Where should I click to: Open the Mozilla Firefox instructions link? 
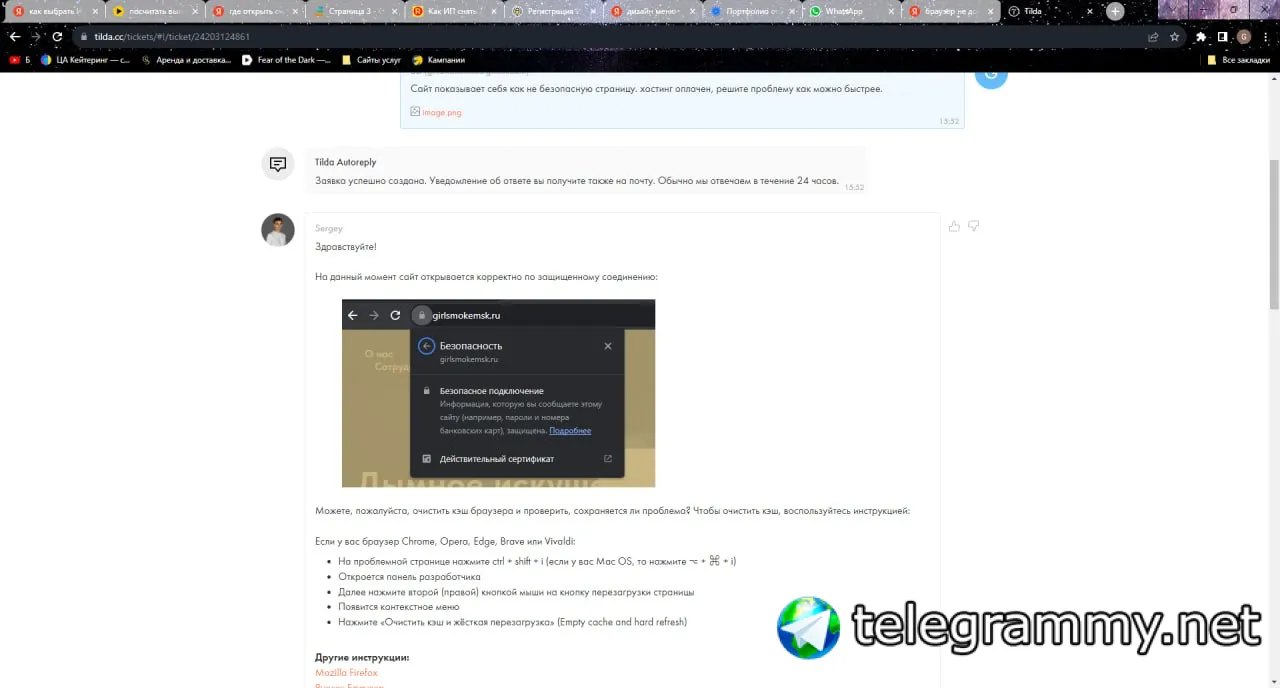point(346,673)
